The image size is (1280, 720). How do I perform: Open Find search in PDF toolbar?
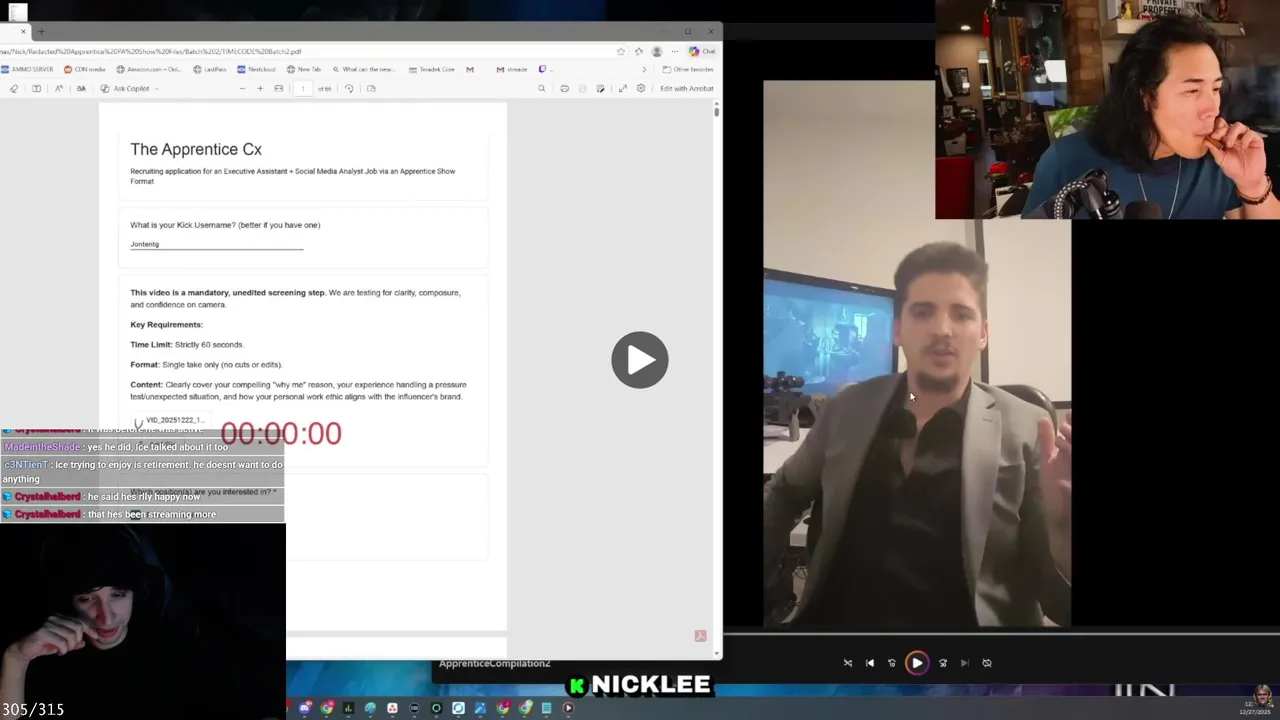[542, 88]
